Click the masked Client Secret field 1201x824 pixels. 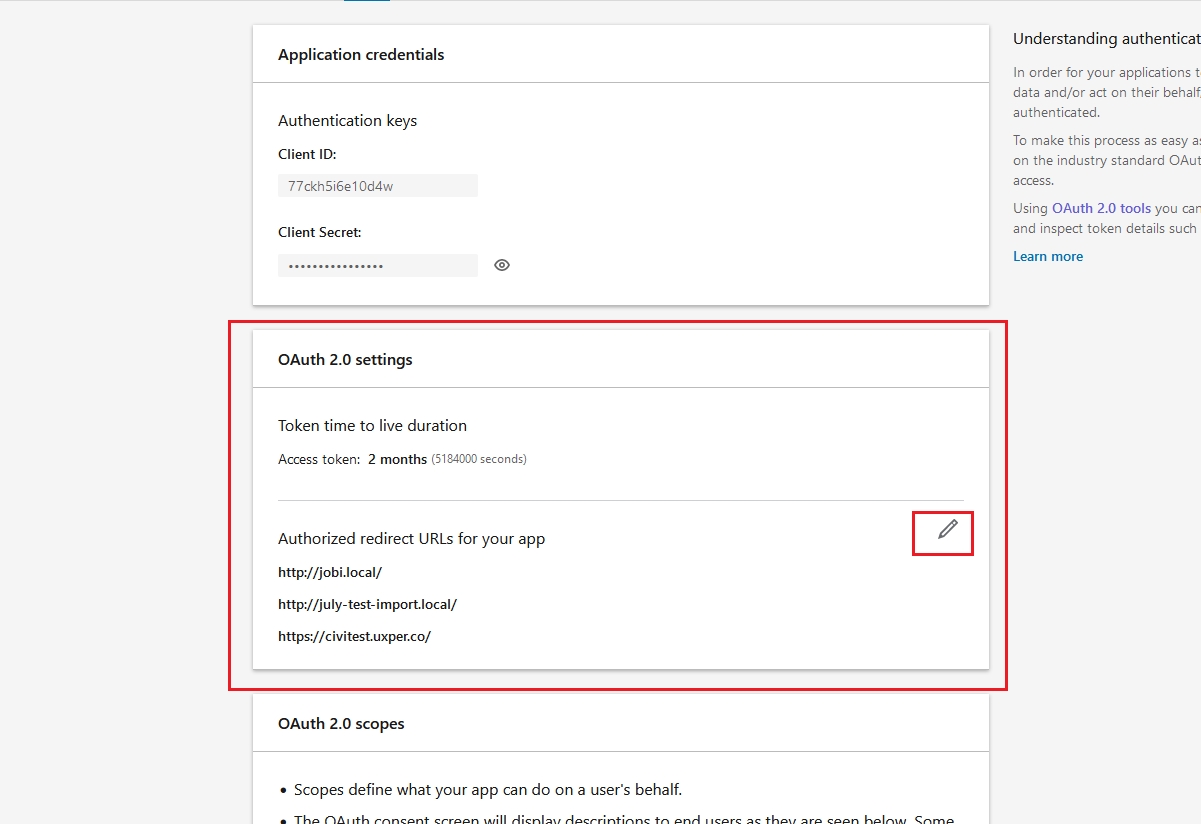pos(377,266)
